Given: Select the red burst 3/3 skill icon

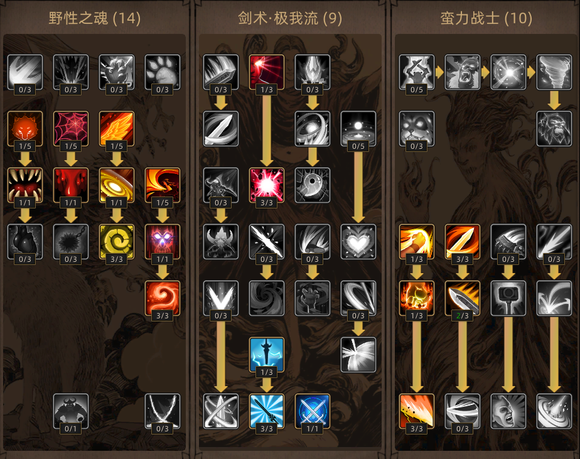Looking at the screenshot, I should [266, 185].
